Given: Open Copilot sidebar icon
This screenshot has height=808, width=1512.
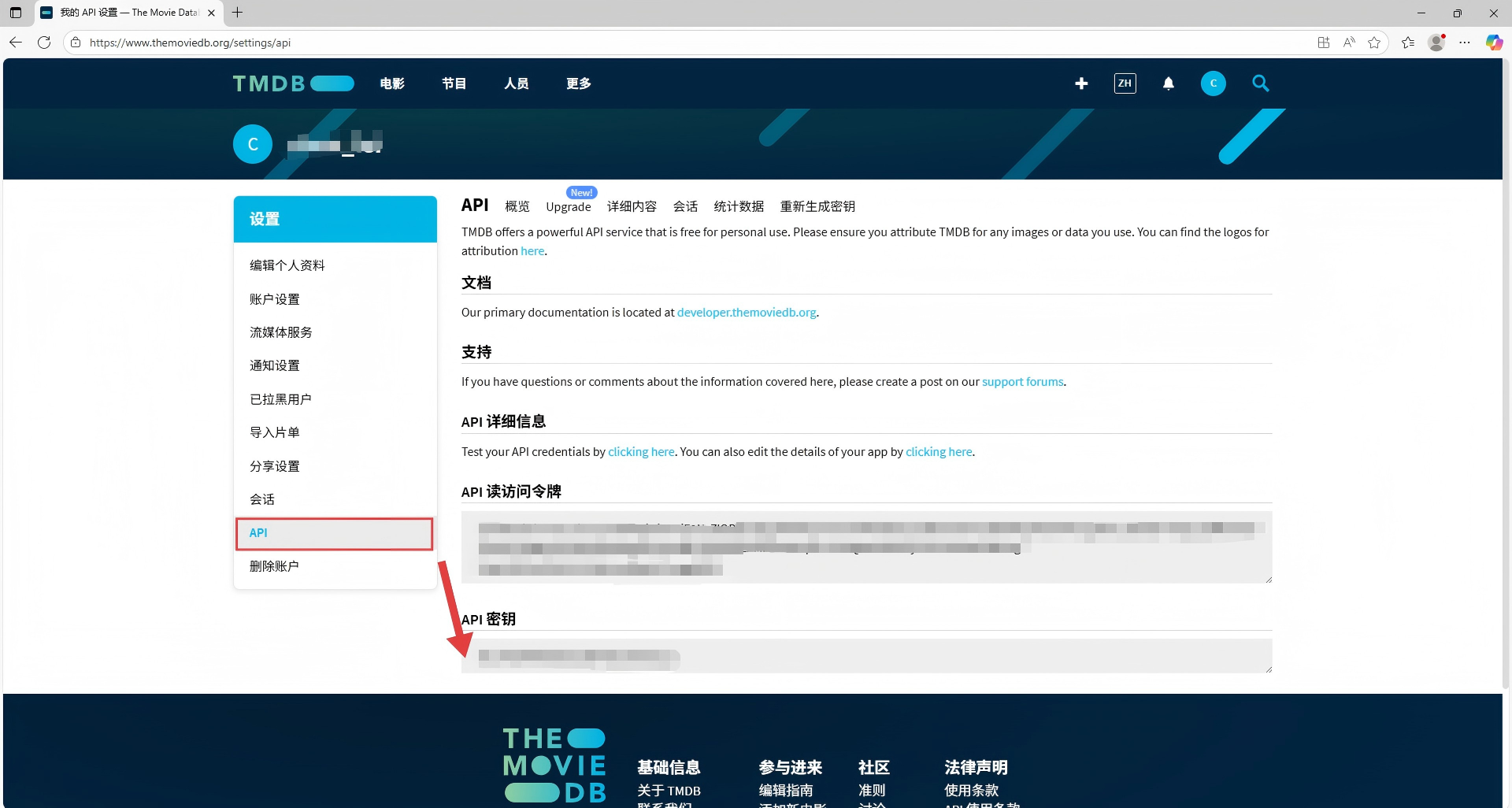Looking at the screenshot, I should click(1493, 43).
